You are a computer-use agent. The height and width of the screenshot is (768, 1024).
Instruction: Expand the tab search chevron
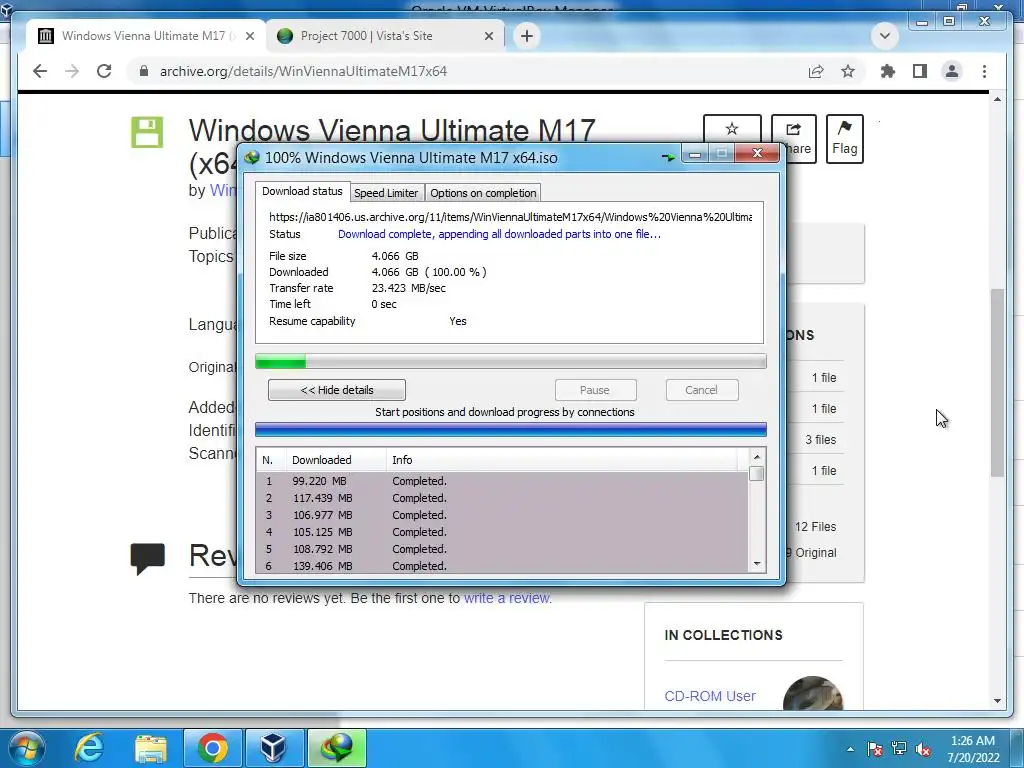(x=885, y=36)
